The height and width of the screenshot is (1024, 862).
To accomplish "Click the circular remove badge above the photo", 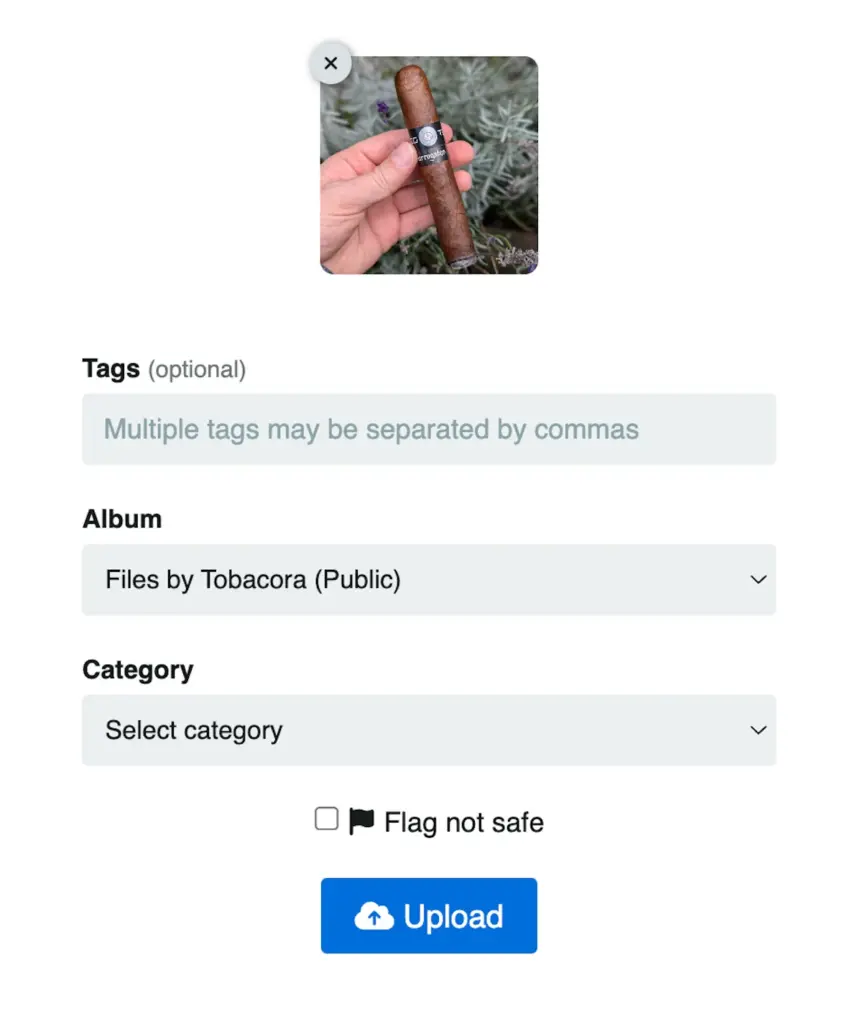I will [331, 63].
